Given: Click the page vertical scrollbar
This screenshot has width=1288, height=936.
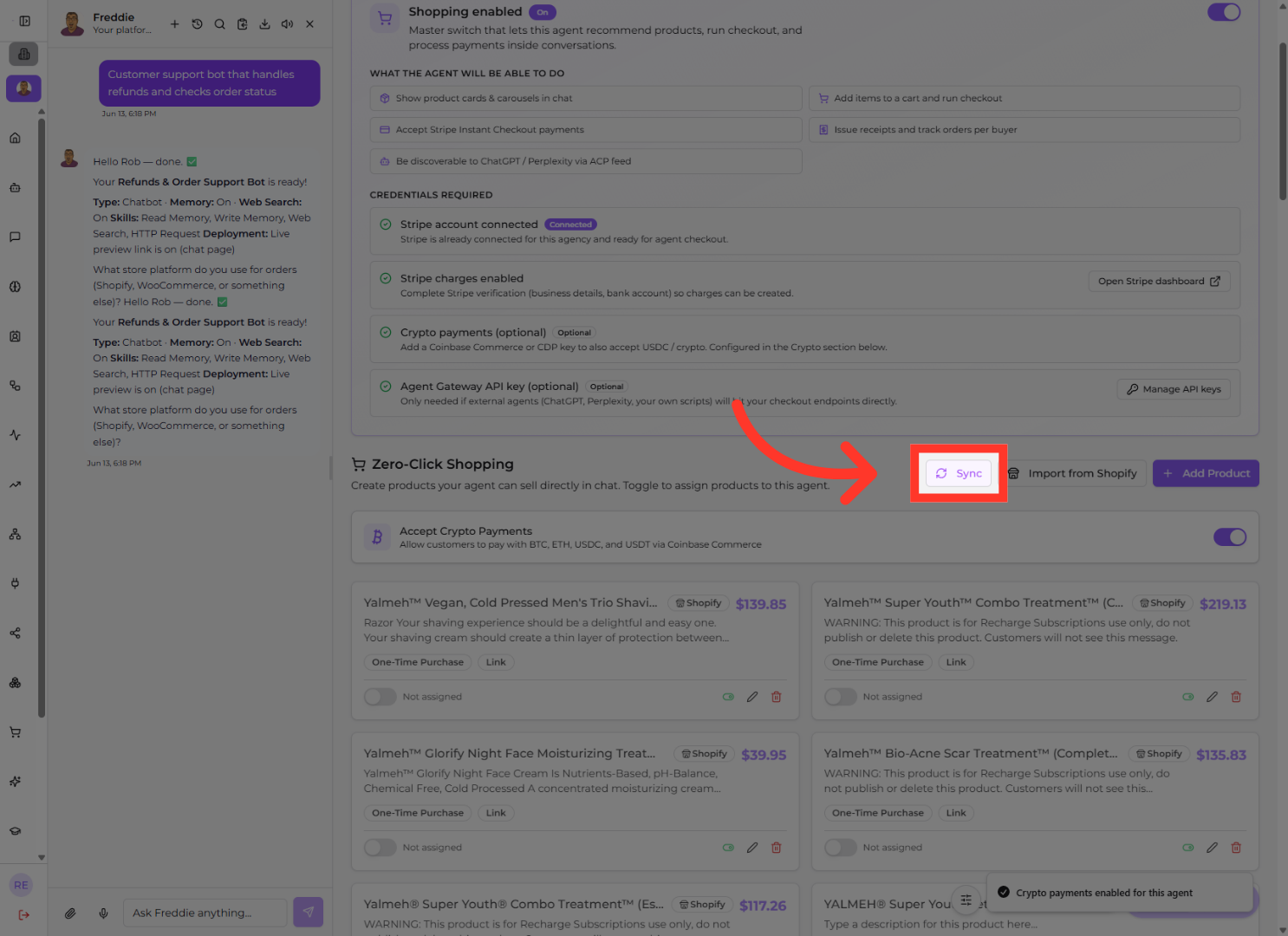Looking at the screenshot, I should point(1283,121).
